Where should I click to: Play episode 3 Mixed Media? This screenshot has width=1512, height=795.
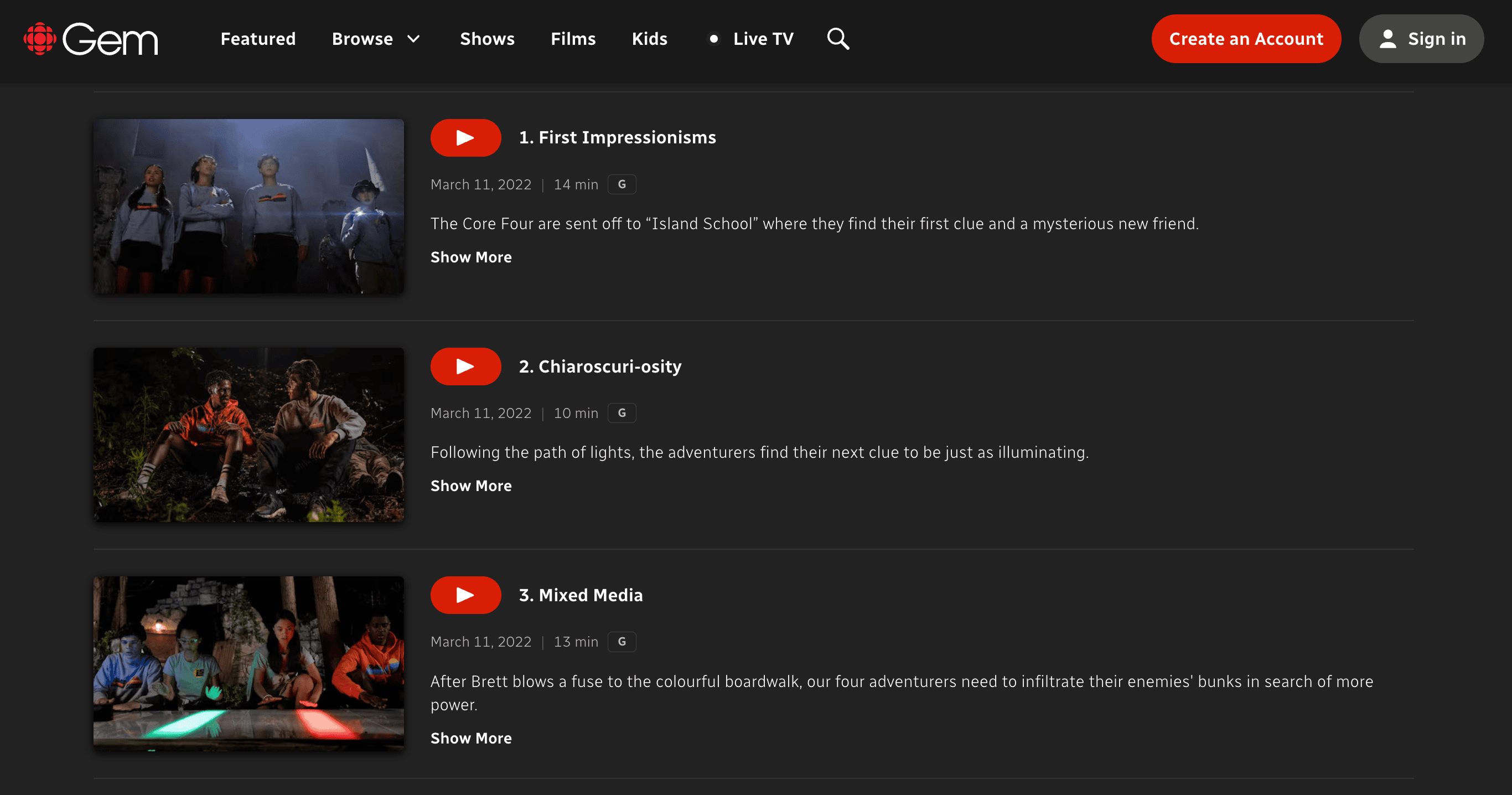point(465,595)
